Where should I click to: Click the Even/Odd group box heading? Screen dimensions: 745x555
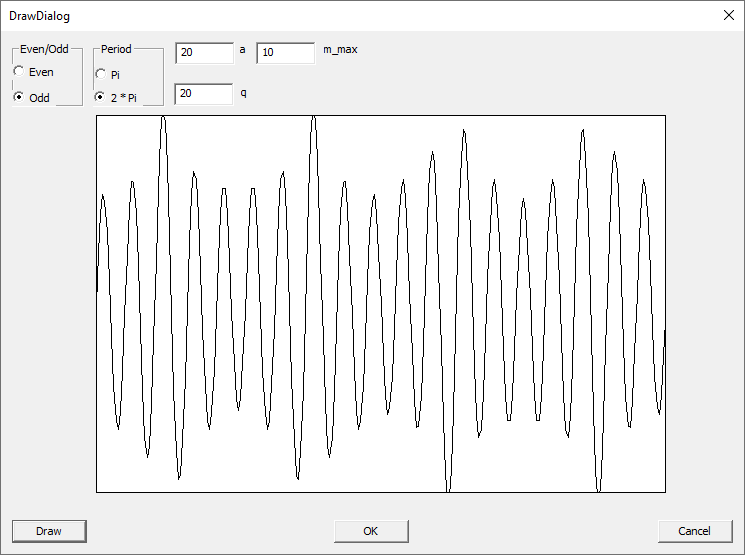(44, 49)
